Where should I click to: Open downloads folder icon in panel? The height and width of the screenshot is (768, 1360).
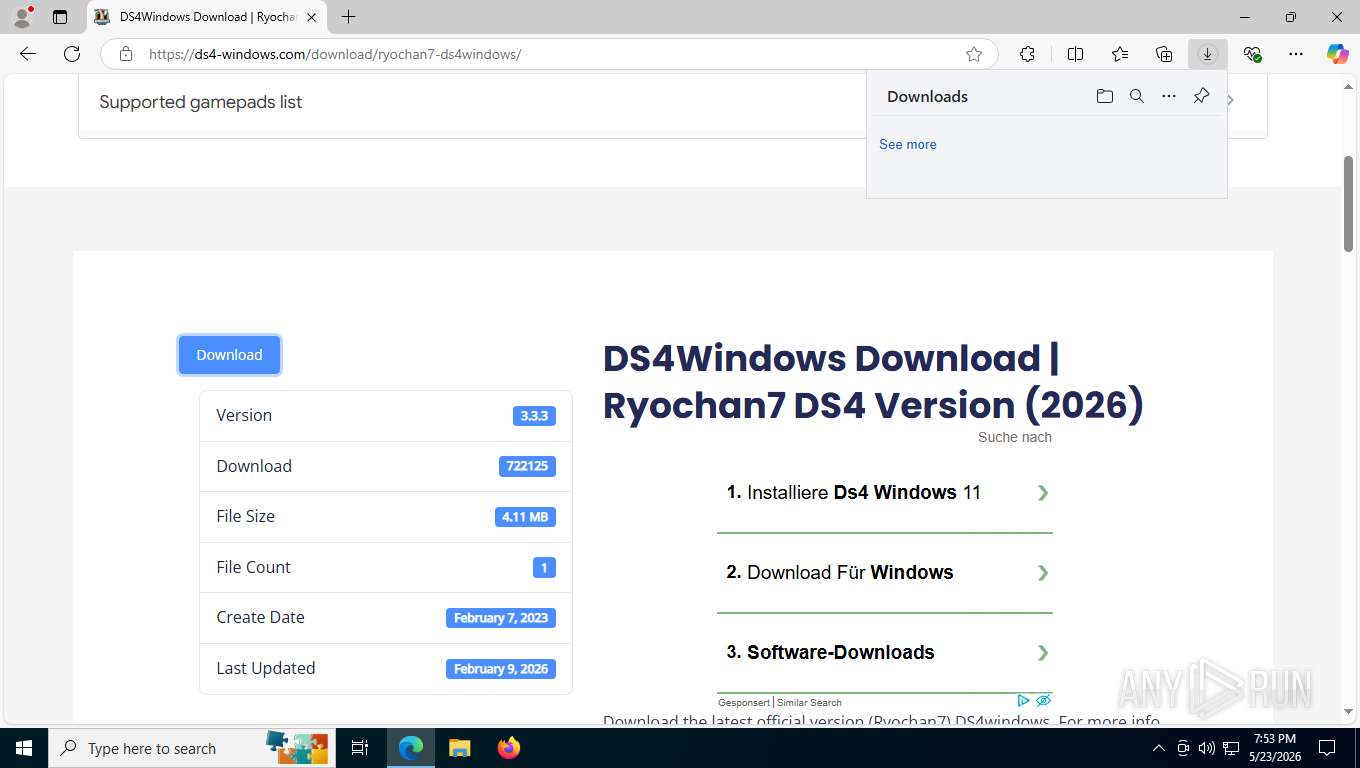(x=1105, y=96)
